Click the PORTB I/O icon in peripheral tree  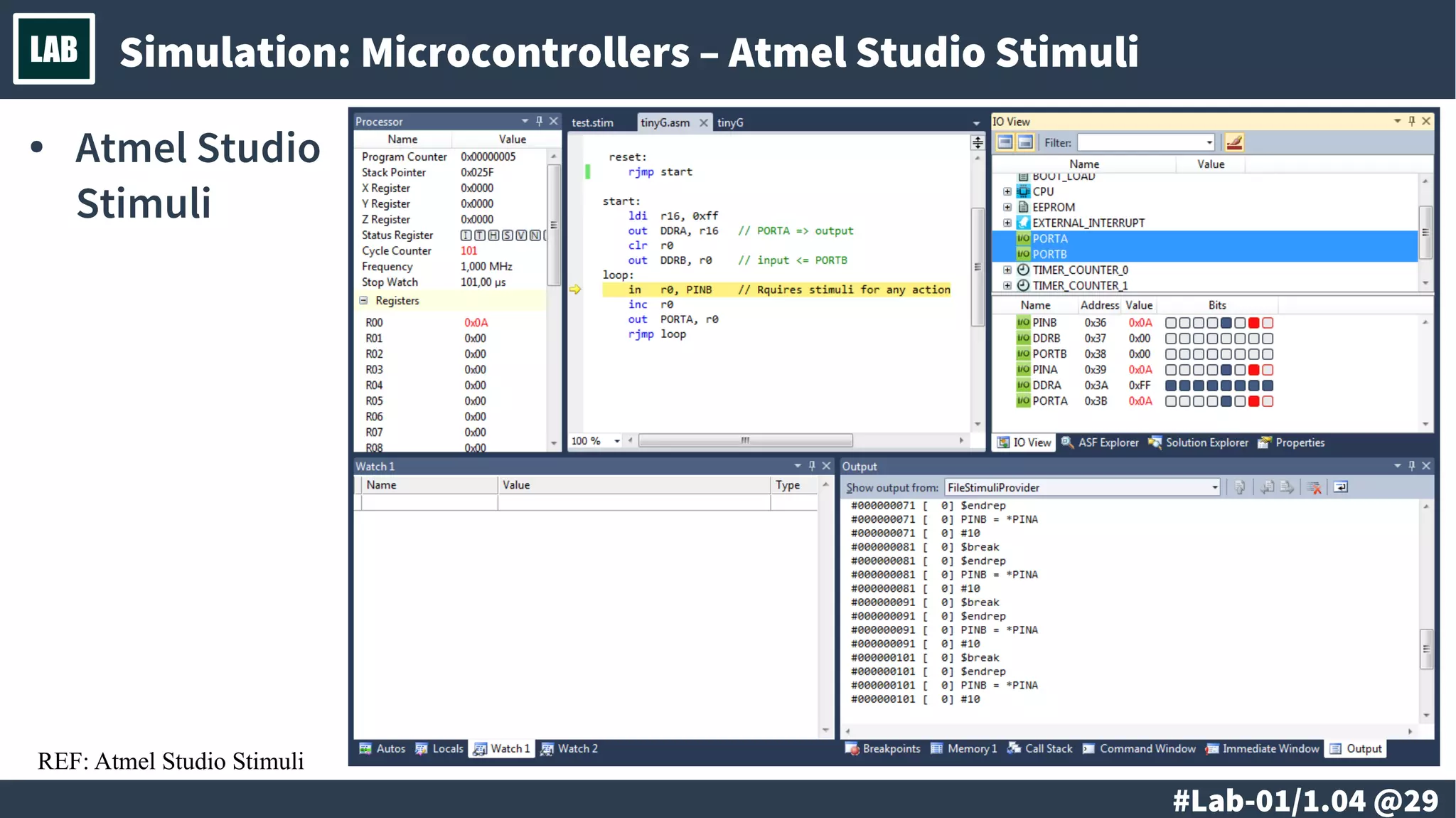pos(1023,254)
